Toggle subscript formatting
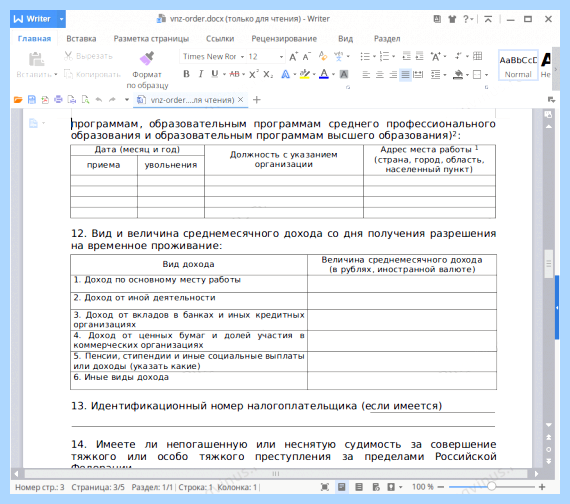570x504 pixels. click(268, 75)
